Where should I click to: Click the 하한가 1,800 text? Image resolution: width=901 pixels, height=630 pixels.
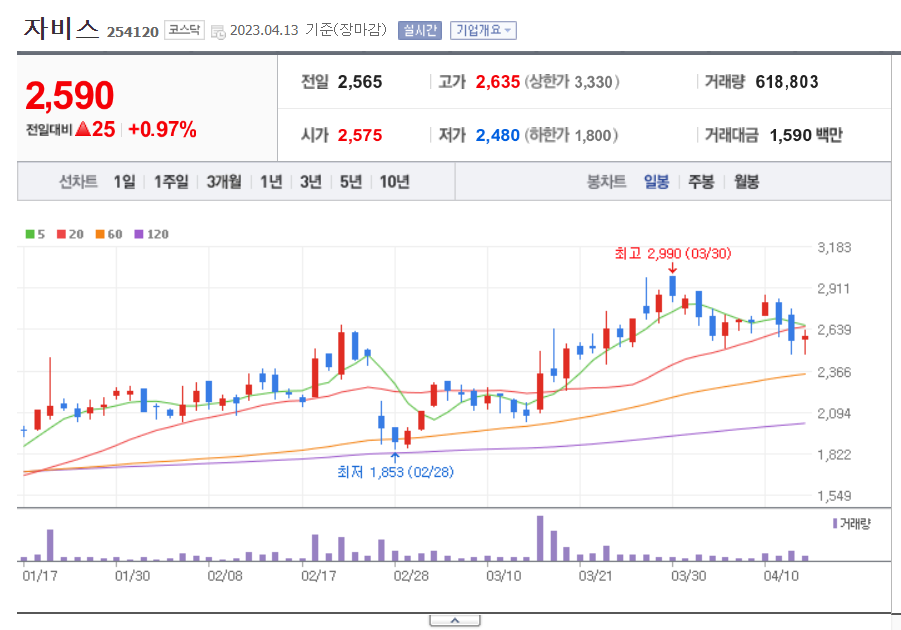571,136
